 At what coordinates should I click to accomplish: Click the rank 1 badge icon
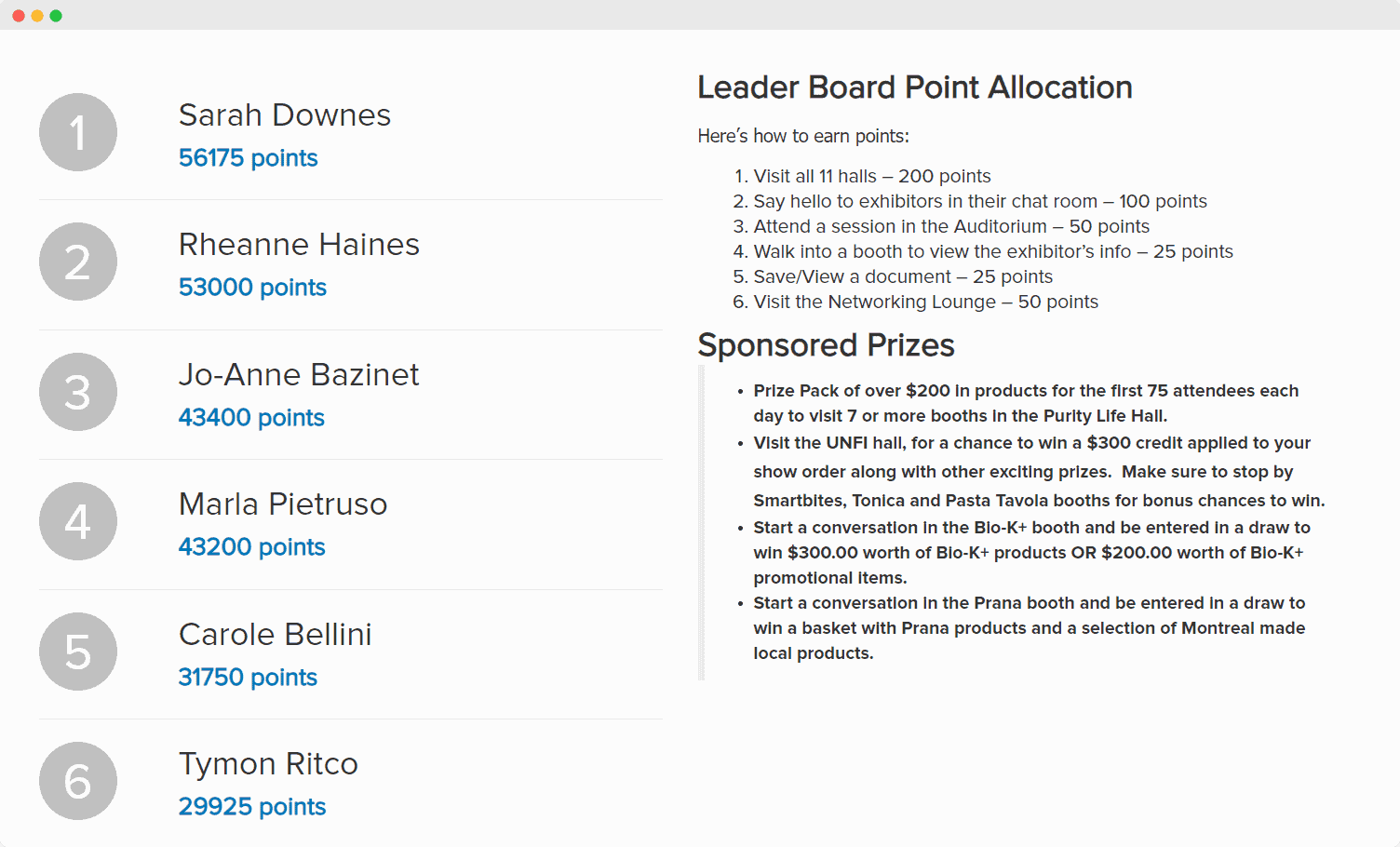click(x=77, y=132)
